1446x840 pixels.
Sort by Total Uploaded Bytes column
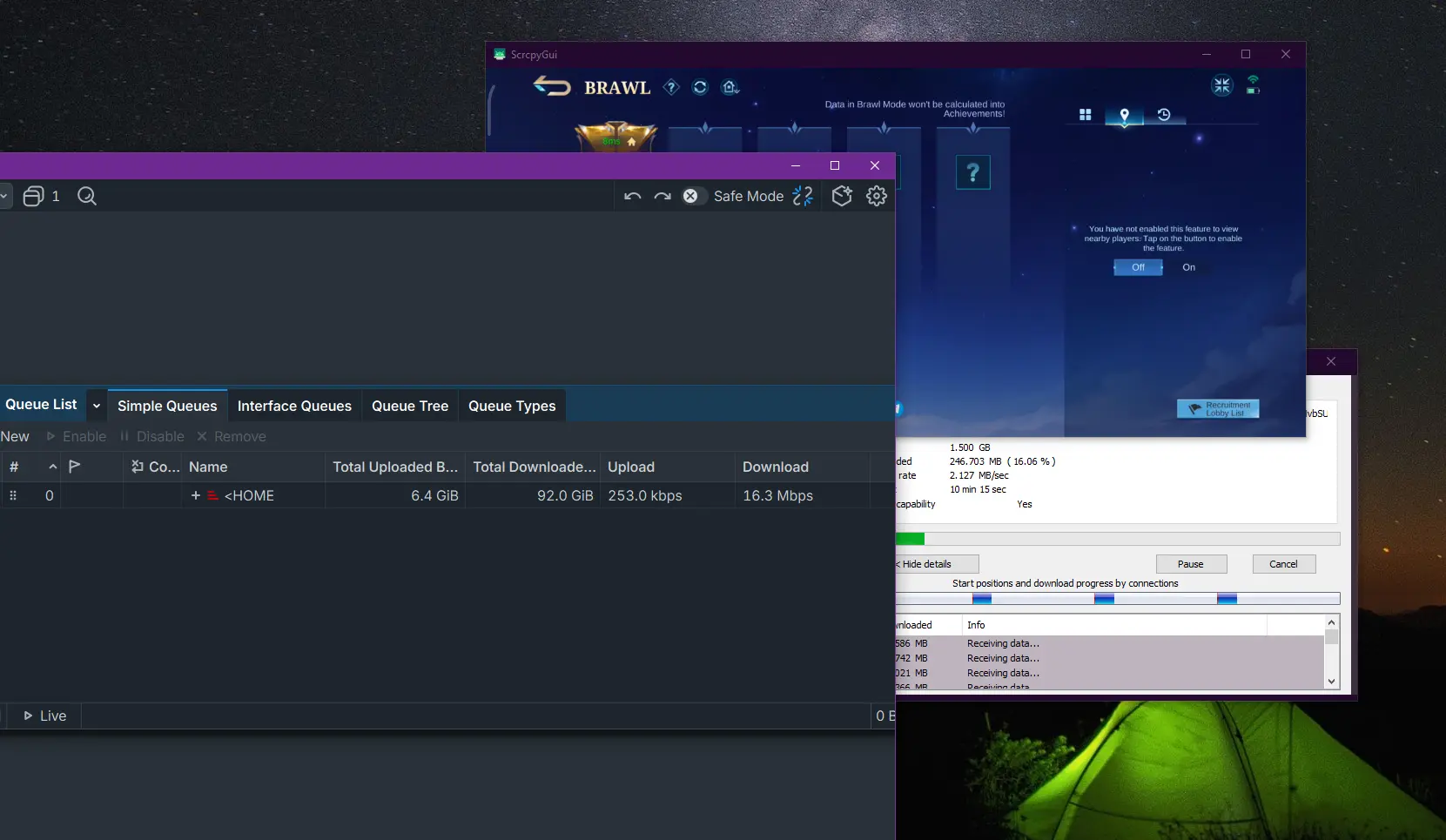coord(395,467)
